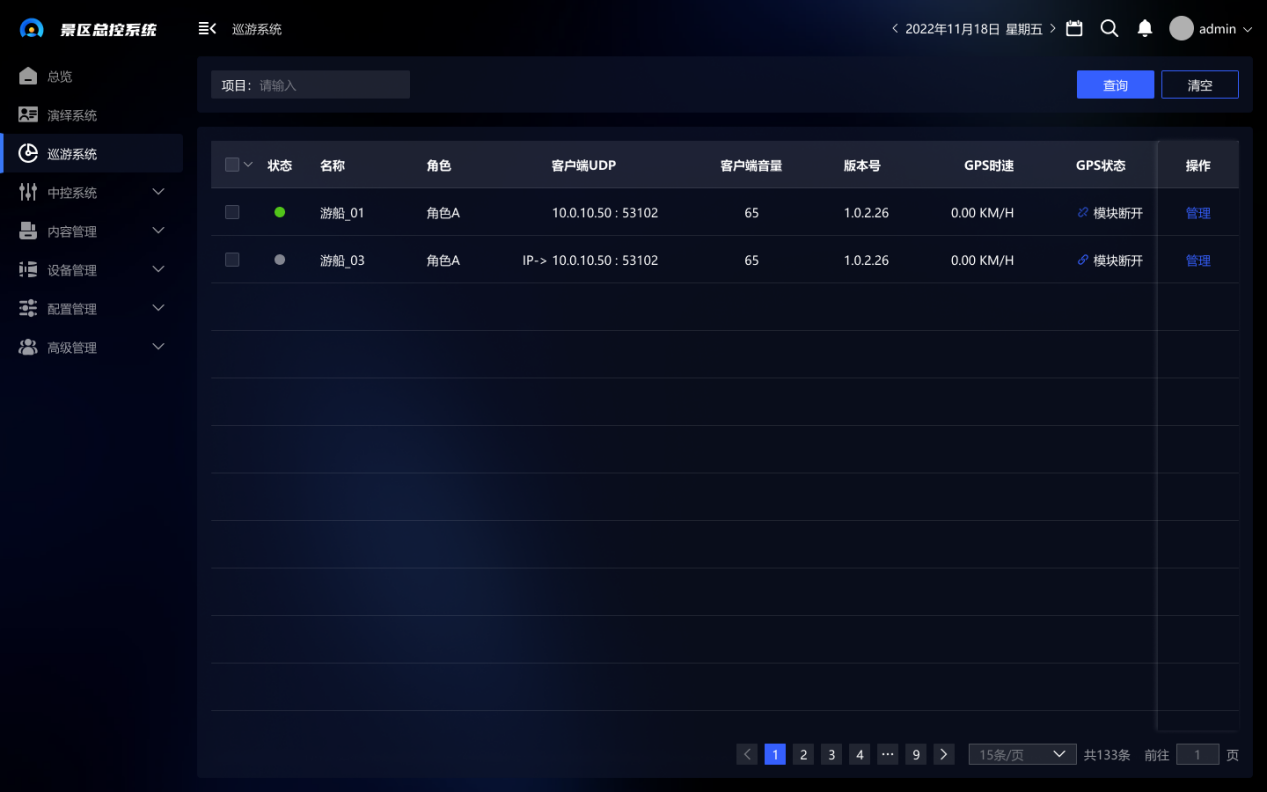Click the admin user avatar
Image resolution: width=1267 pixels, height=792 pixels.
1181,29
